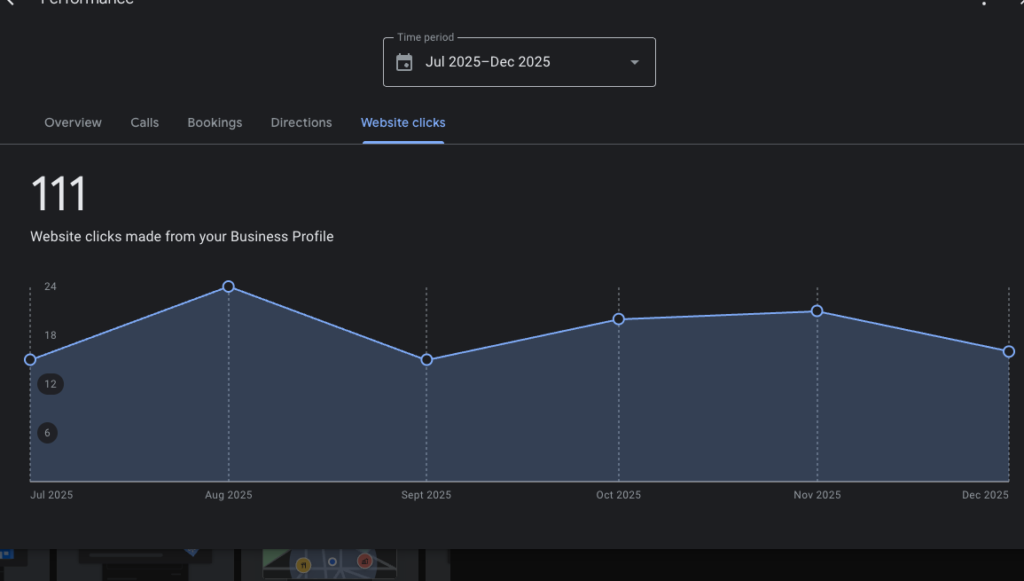Click the y-axis label "24"
Viewport: 1024px width, 581px height.
tap(50, 287)
